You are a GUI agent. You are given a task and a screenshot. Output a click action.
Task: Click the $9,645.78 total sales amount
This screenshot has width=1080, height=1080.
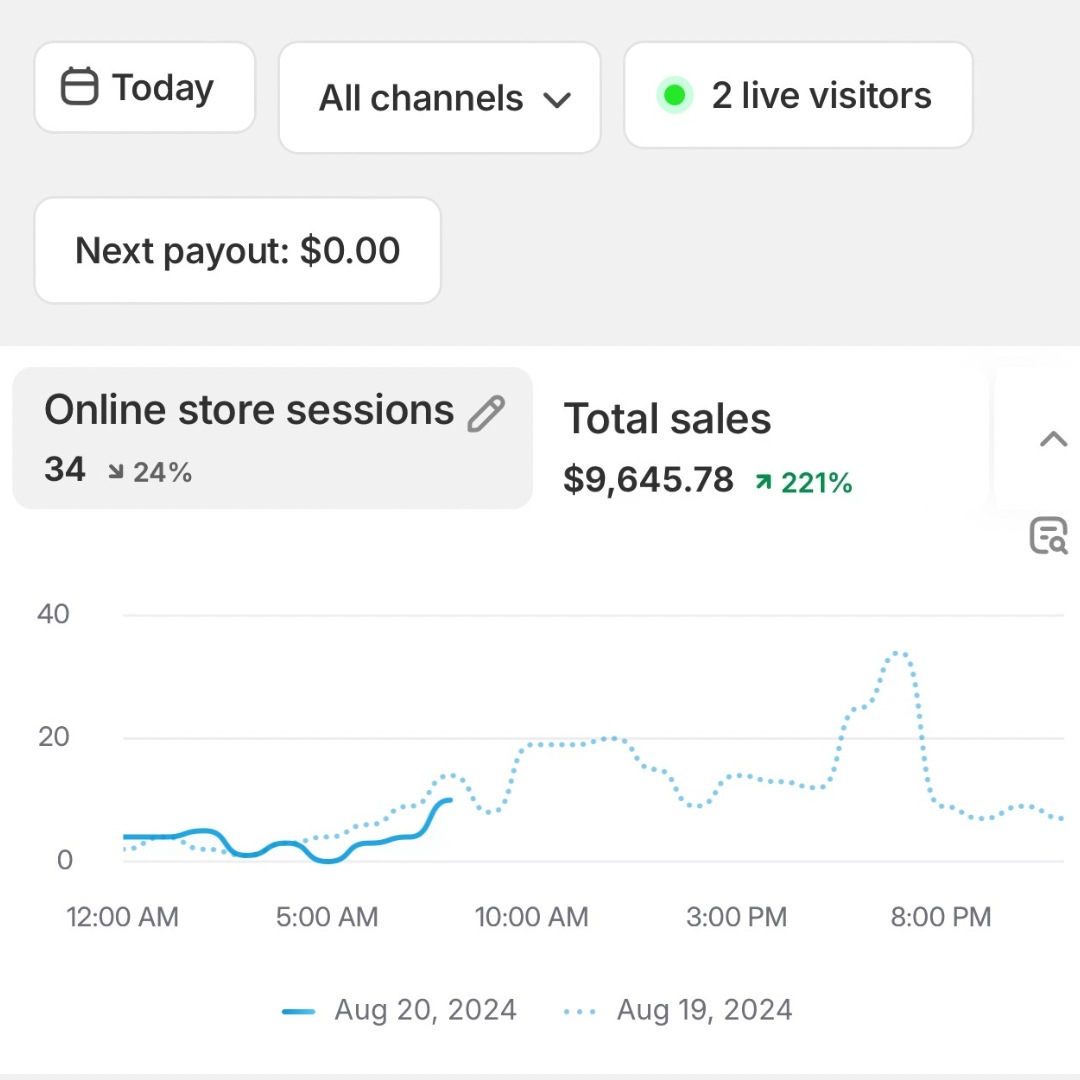pyautogui.click(x=648, y=481)
